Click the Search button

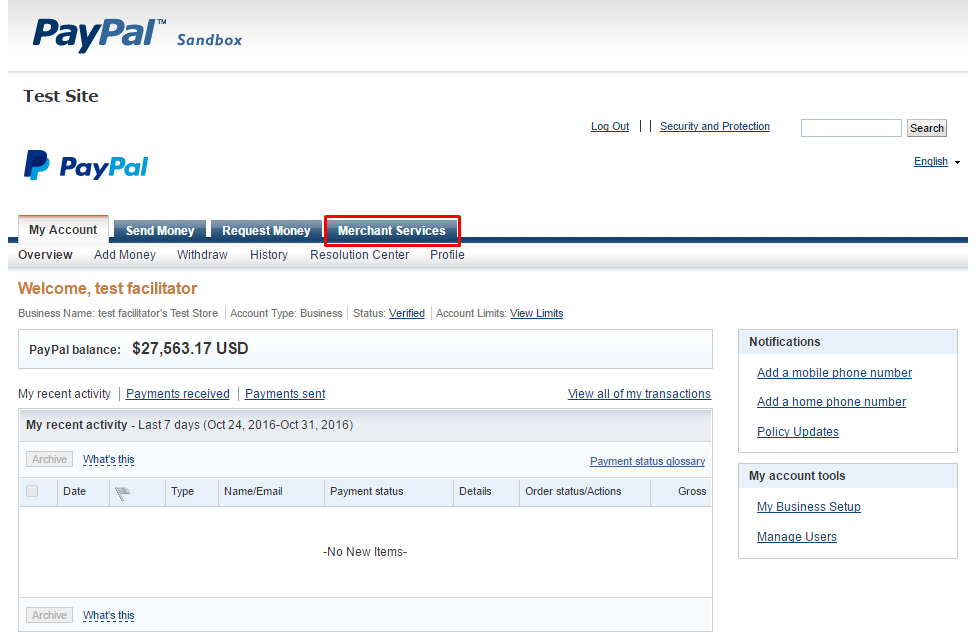926,128
